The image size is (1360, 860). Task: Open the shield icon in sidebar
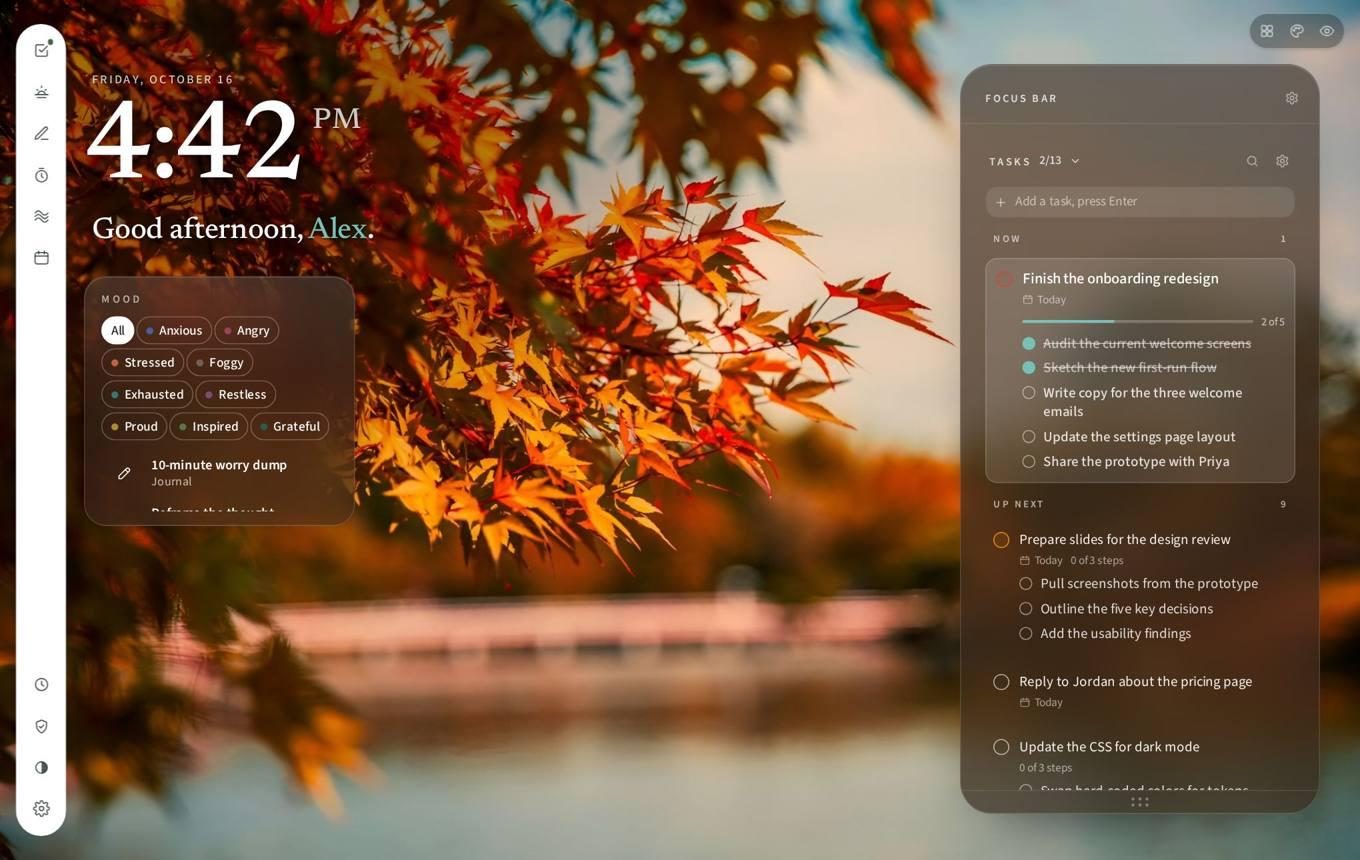pyautogui.click(x=41, y=726)
